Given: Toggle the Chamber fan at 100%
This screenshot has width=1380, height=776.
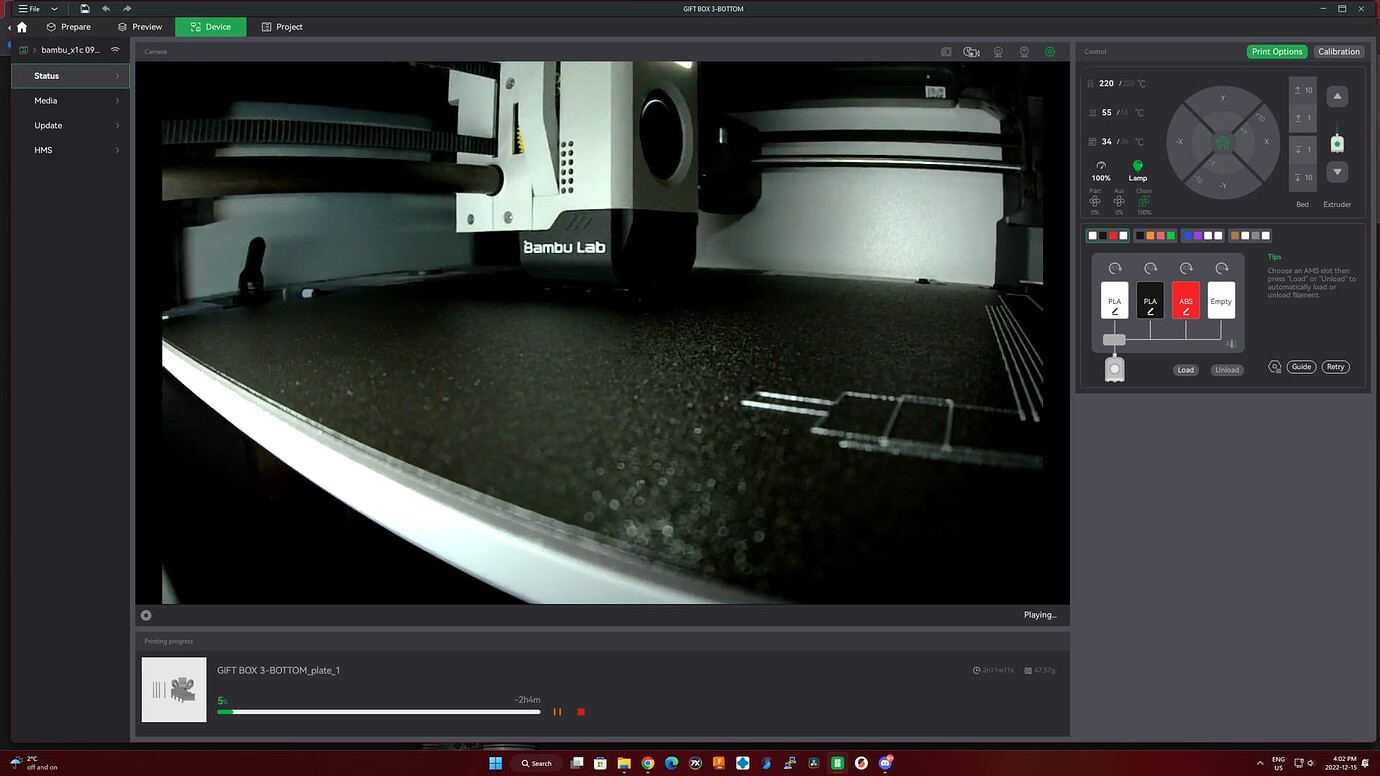Looking at the screenshot, I should pyautogui.click(x=1144, y=201).
